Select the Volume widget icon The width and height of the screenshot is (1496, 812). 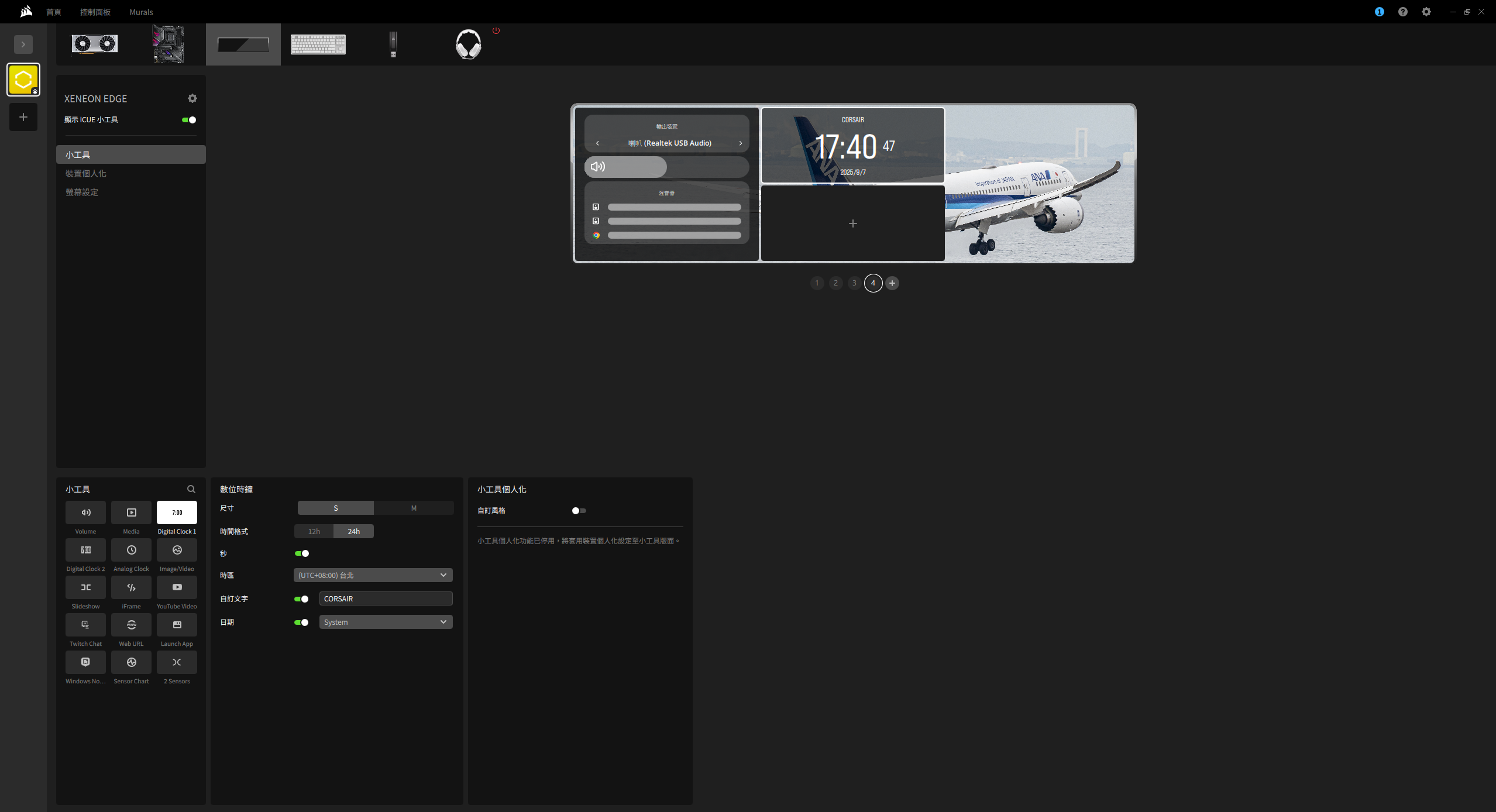coord(85,512)
